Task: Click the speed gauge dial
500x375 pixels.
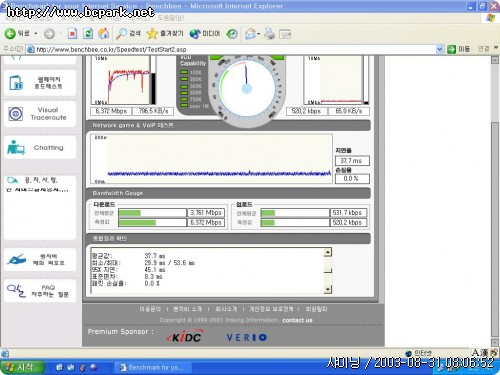Action: click(x=247, y=88)
